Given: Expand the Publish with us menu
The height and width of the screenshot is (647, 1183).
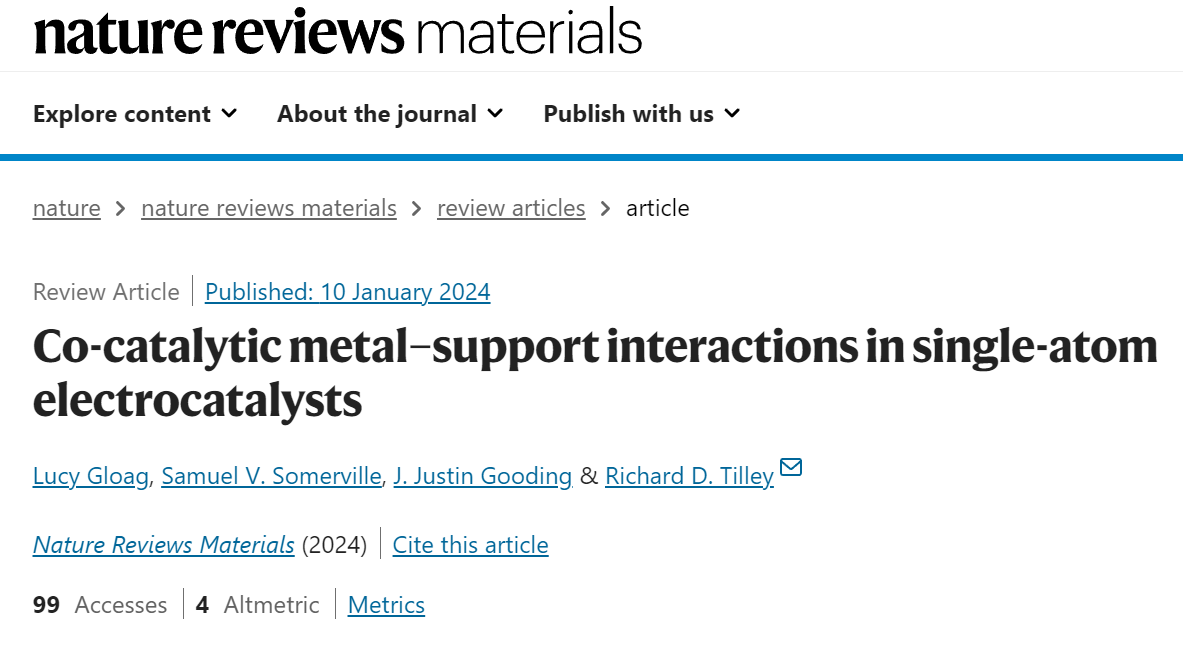Looking at the screenshot, I should point(642,114).
